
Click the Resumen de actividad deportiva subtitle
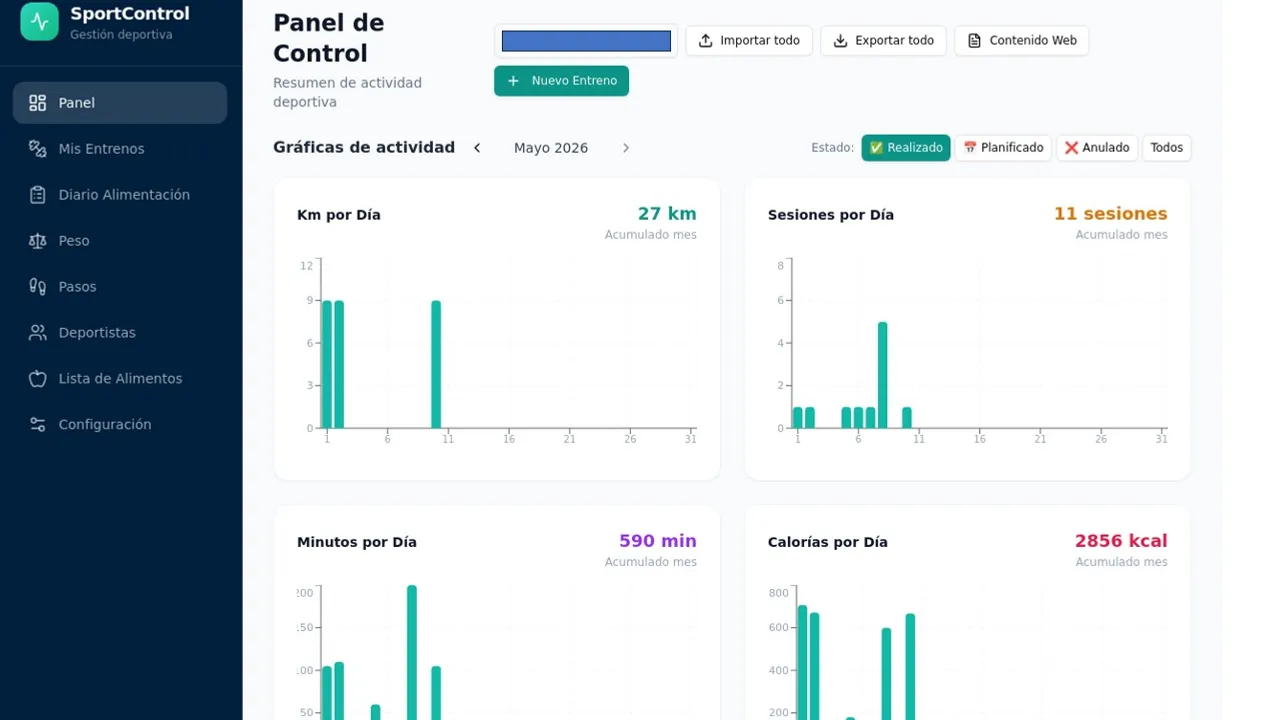(x=348, y=92)
